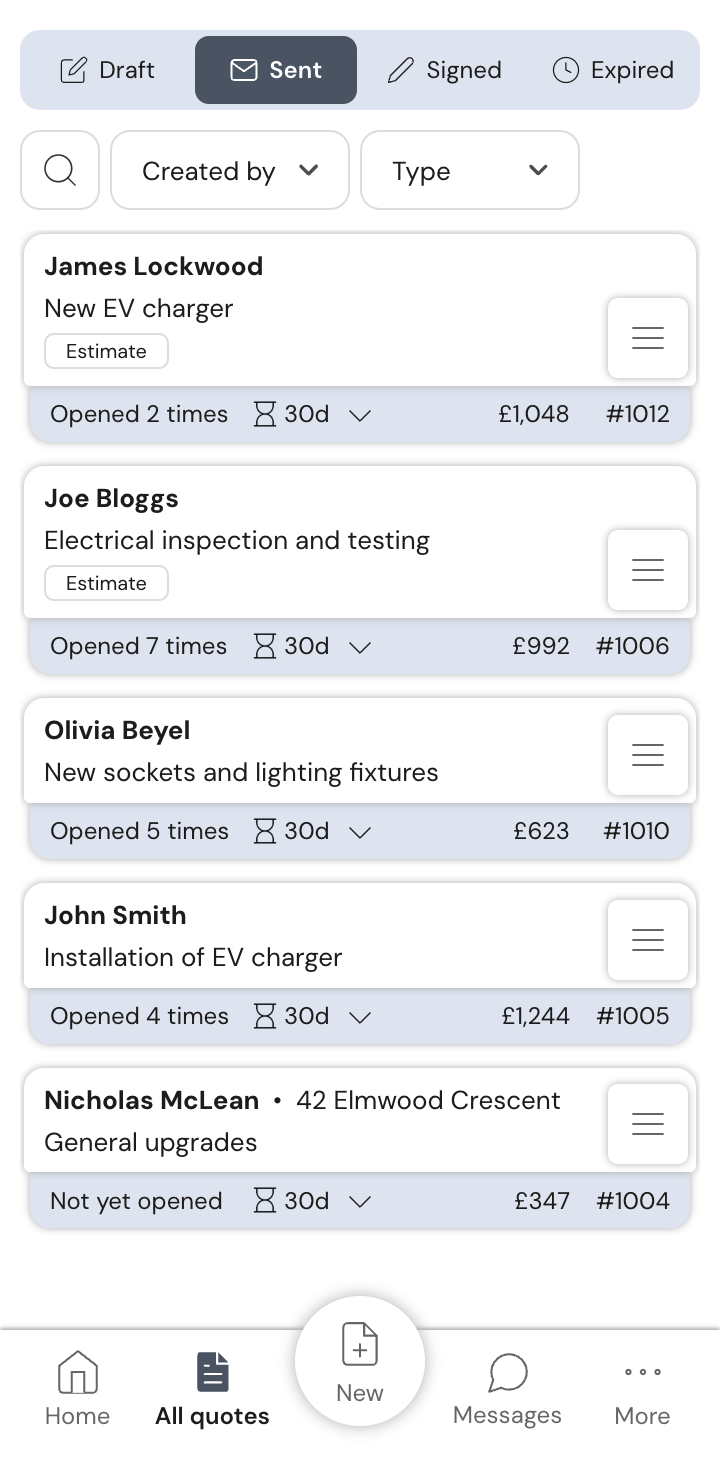Open Messages from bottom navigation

507,1388
